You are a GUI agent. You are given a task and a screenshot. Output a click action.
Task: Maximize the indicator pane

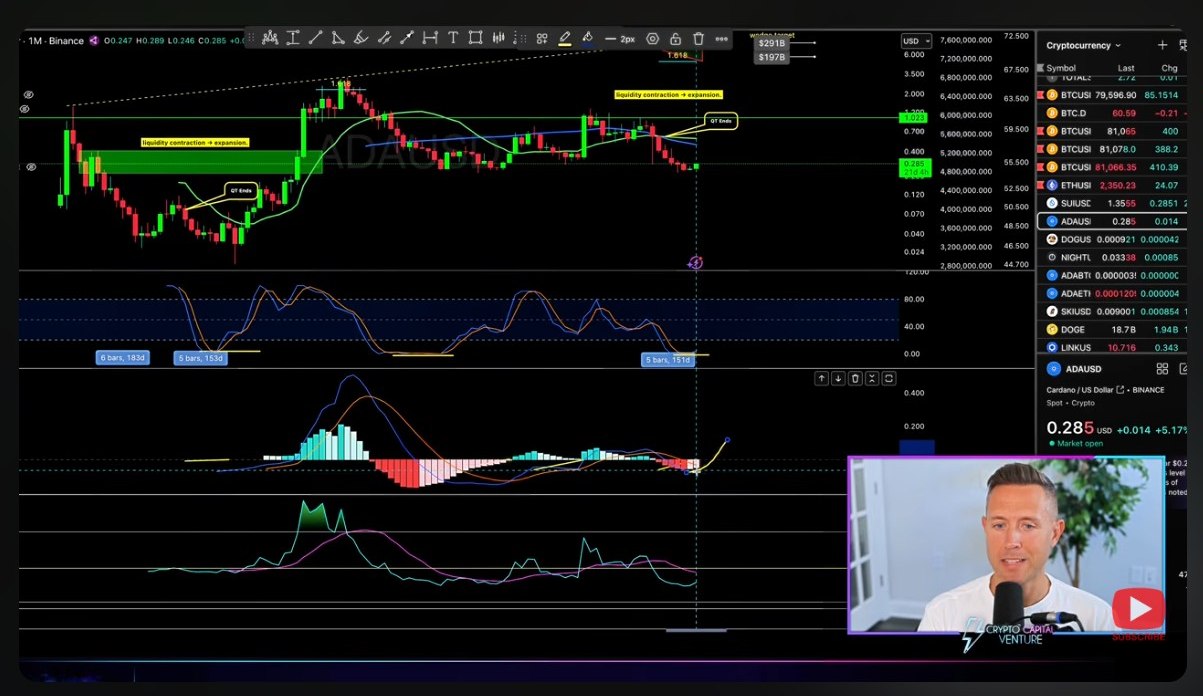[888, 378]
